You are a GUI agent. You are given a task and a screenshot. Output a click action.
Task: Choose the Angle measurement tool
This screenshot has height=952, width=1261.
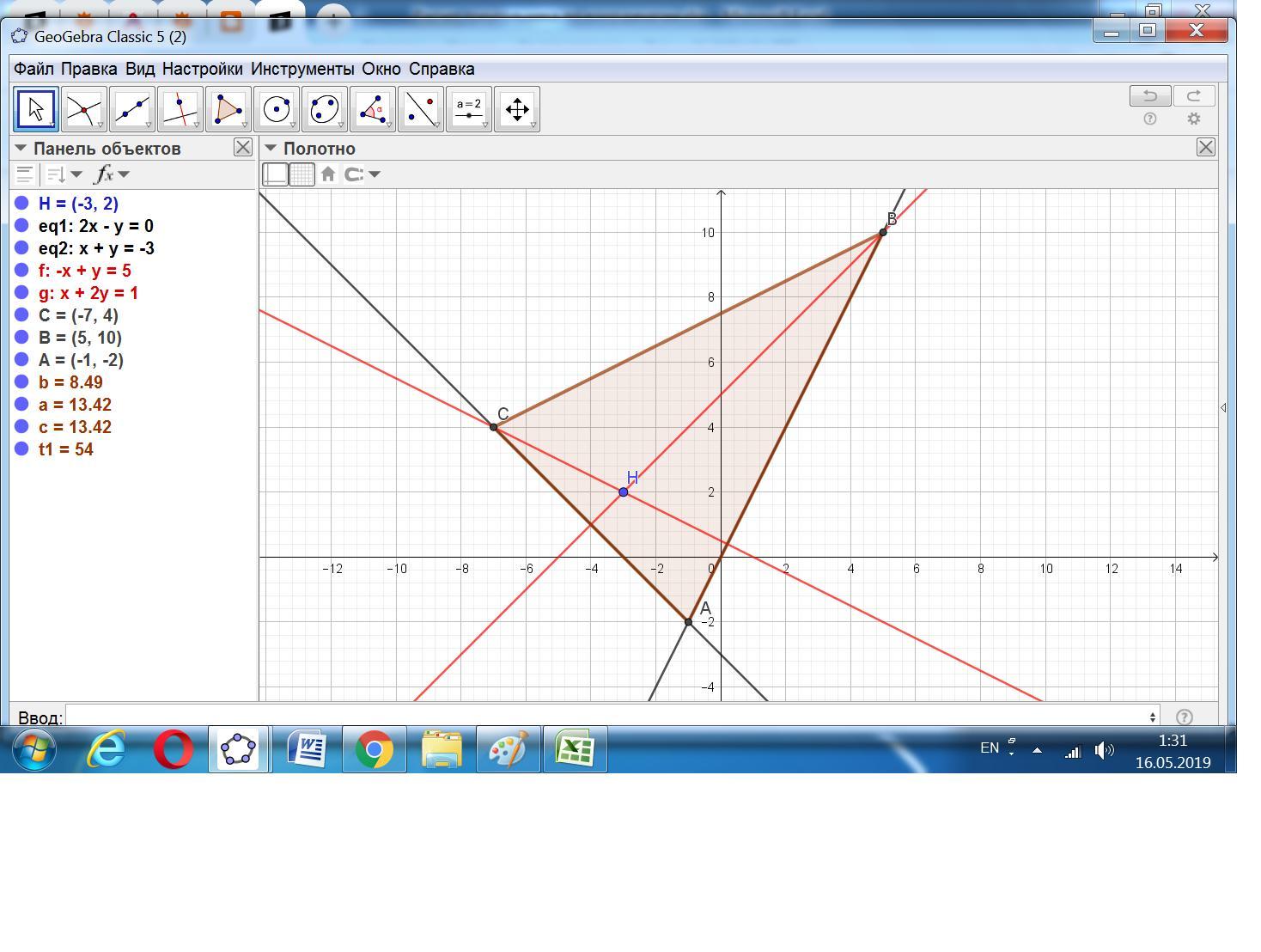tap(373, 109)
